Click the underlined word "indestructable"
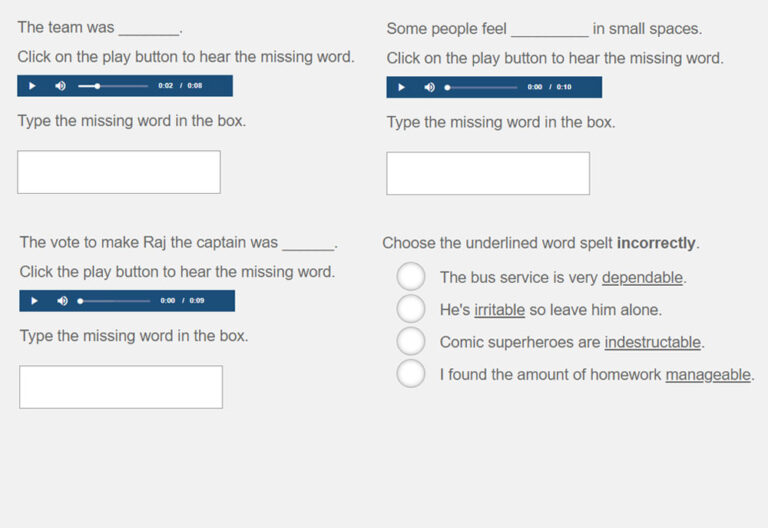This screenshot has width=768, height=528. click(652, 342)
